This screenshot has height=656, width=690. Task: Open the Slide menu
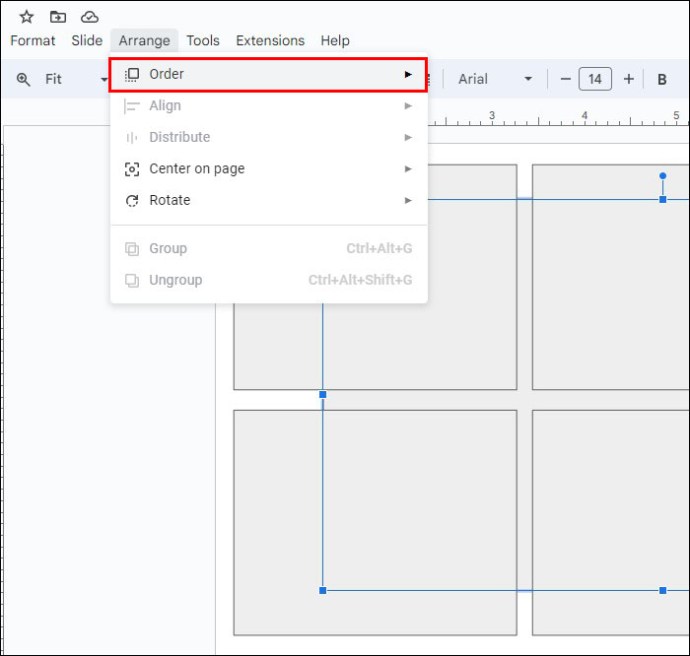[x=87, y=40]
